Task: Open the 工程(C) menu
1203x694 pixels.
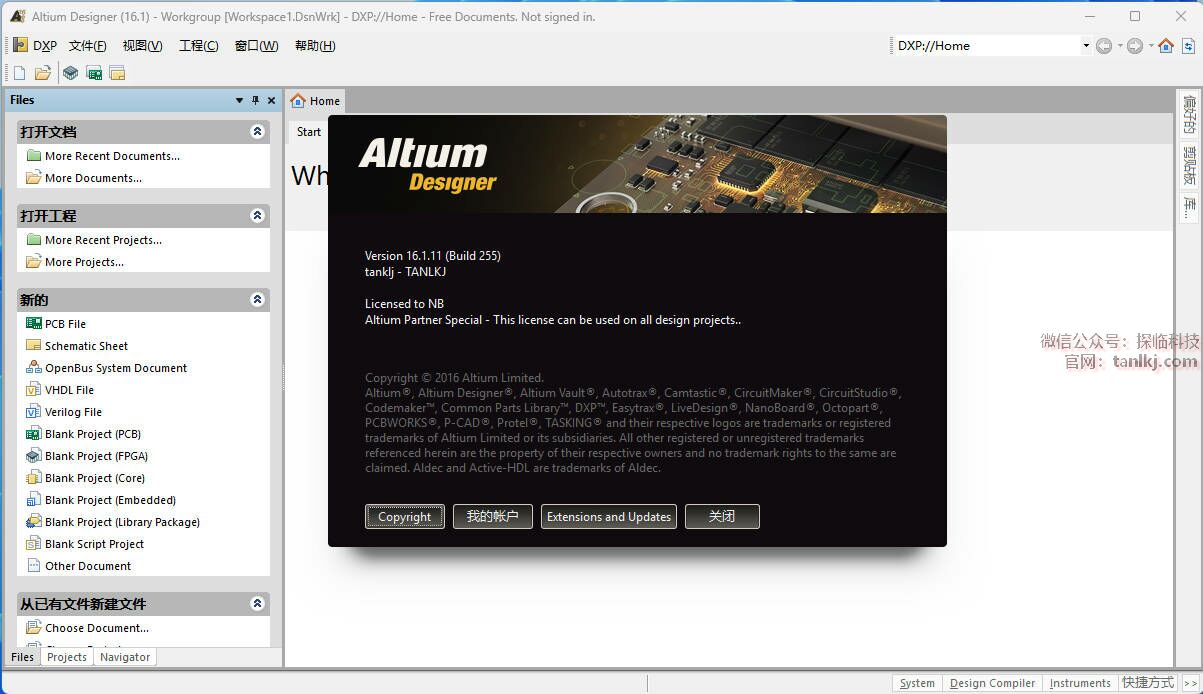Action: click(198, 46)
